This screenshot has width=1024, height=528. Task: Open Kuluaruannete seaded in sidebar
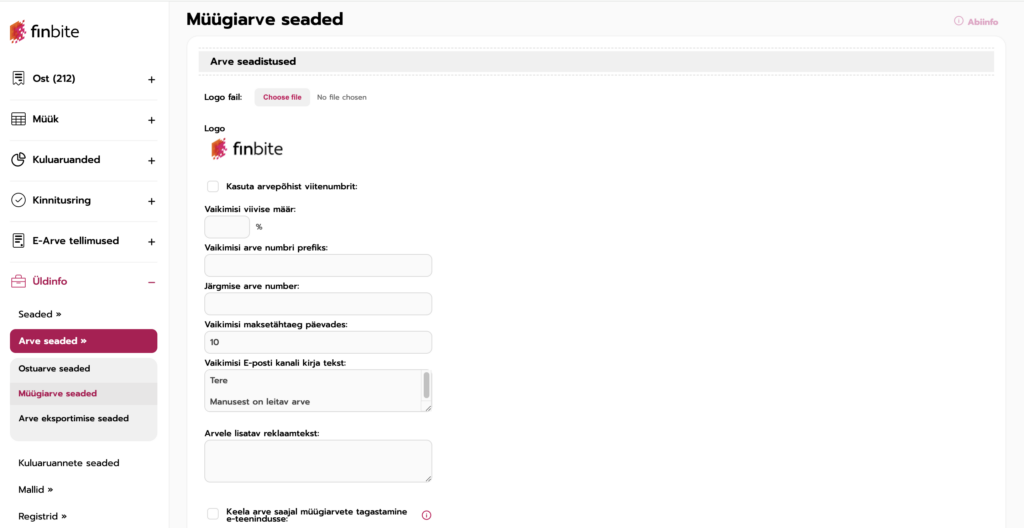(x=68, y=463)
